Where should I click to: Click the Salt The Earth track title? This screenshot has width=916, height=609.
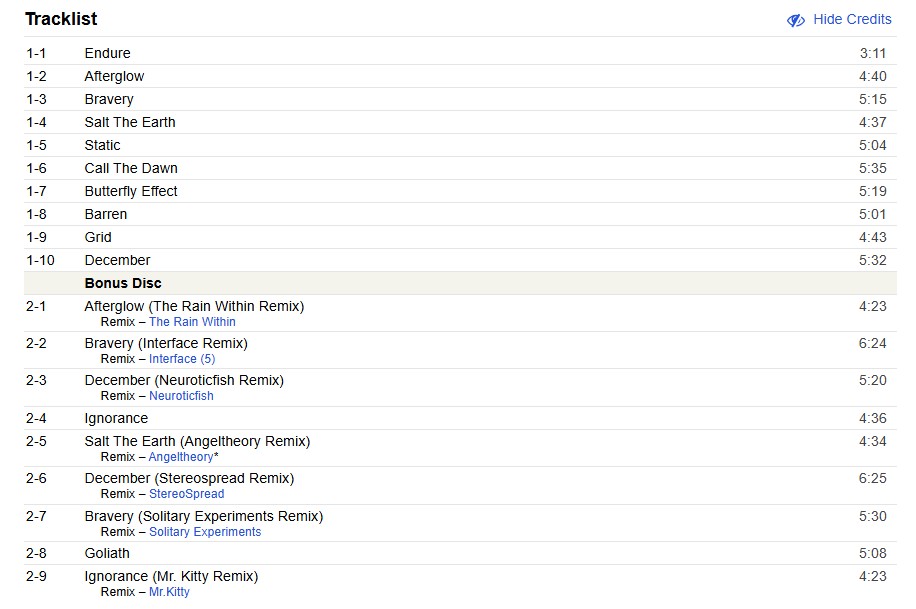(129, 122)
